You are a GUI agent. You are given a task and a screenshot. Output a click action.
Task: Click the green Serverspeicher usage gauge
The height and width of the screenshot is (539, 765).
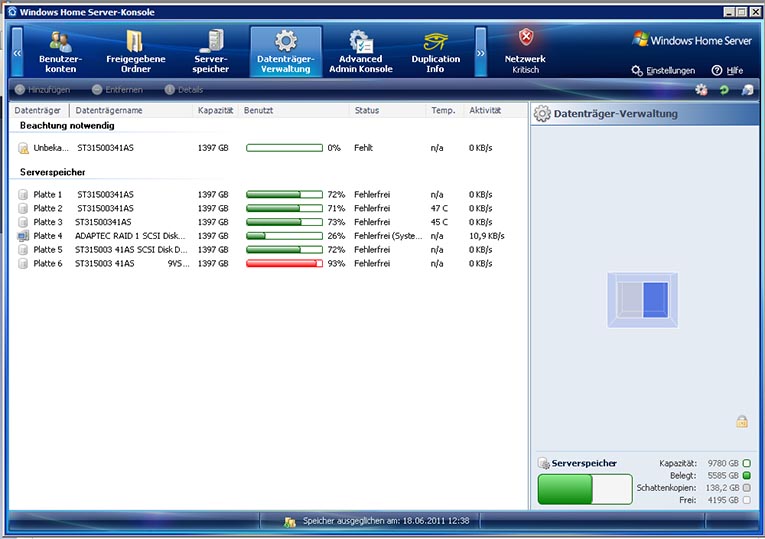coord(585,489)
